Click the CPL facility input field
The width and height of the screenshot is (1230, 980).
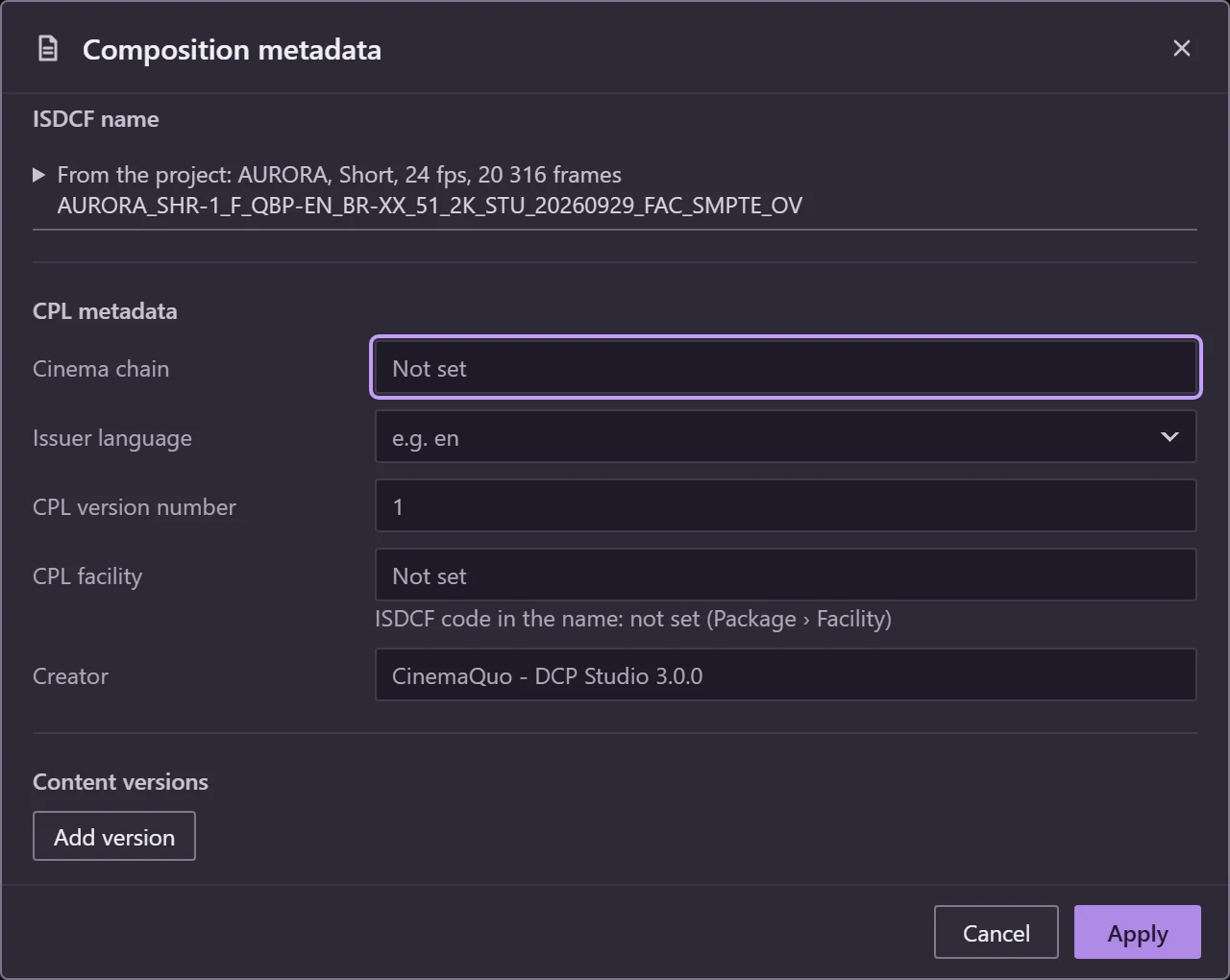pos(786,575)
